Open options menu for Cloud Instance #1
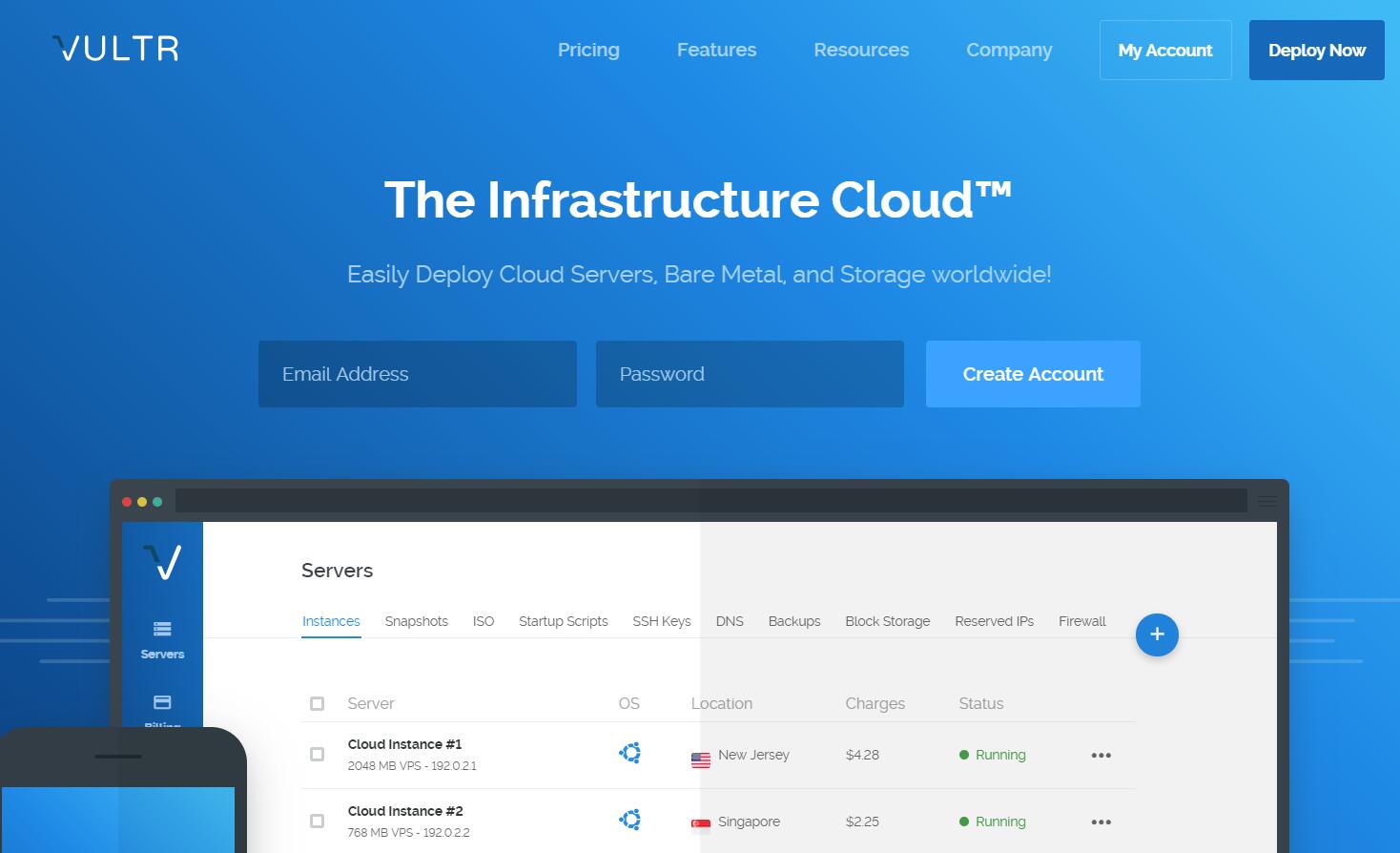Screen dimensions: 1400x853 pos(1101,756)
